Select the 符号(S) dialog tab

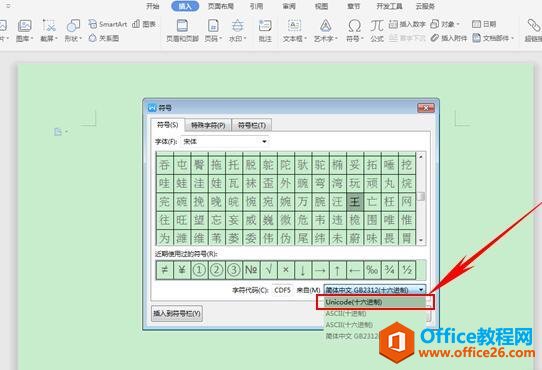coord(168,125)
